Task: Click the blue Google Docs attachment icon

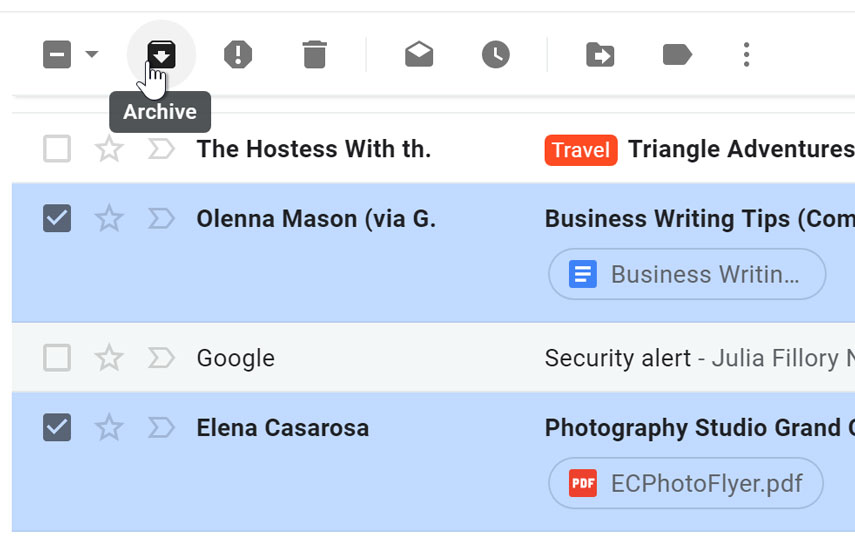Action: [x=583, y=274]
